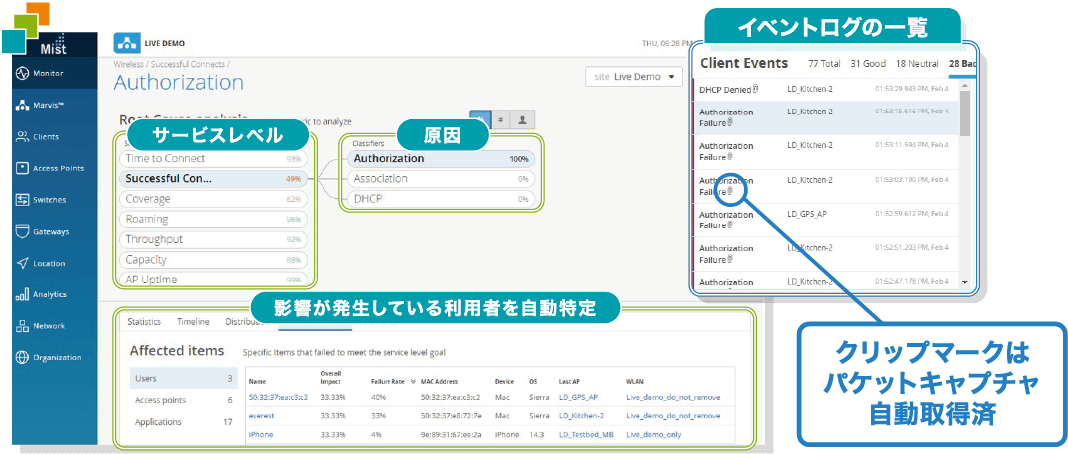This screenshot has width=1068, height=454.
Task: Filter client events by 18 Neutral
Action: 917,63
